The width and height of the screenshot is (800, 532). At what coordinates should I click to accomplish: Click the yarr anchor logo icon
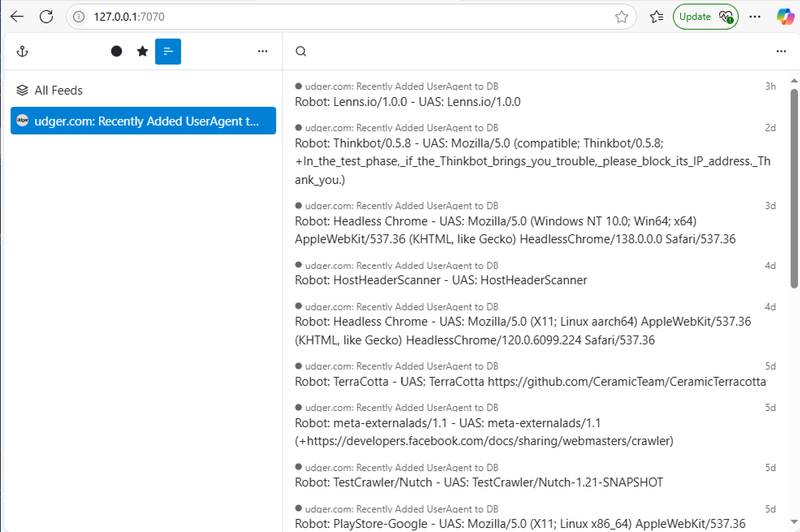pyautogui.click(x=22, y=51)
